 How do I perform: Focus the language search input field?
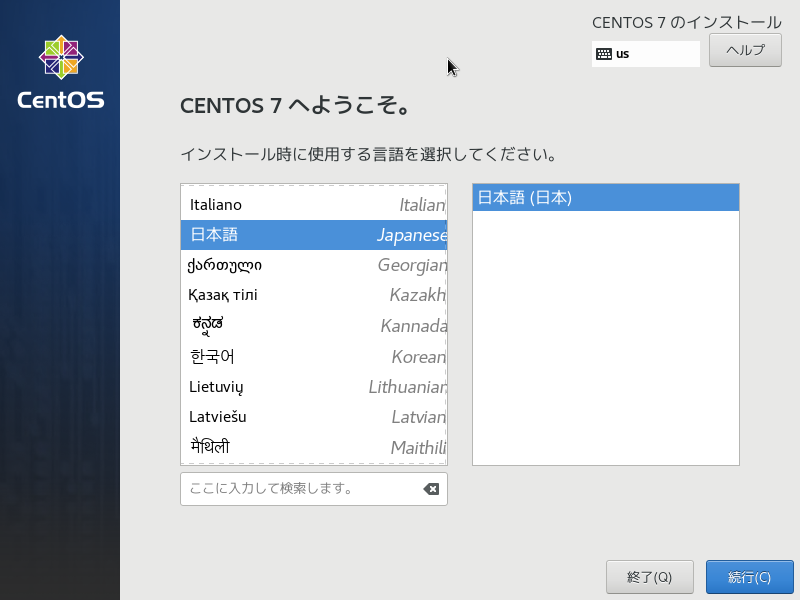click(x=300, y=489)
